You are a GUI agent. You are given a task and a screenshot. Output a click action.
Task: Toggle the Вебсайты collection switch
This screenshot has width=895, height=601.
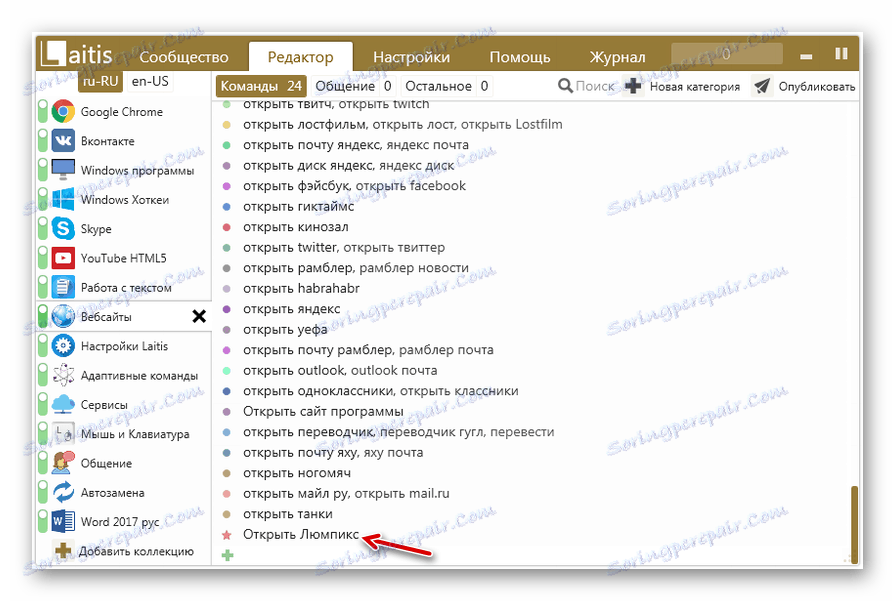(43, 317)
